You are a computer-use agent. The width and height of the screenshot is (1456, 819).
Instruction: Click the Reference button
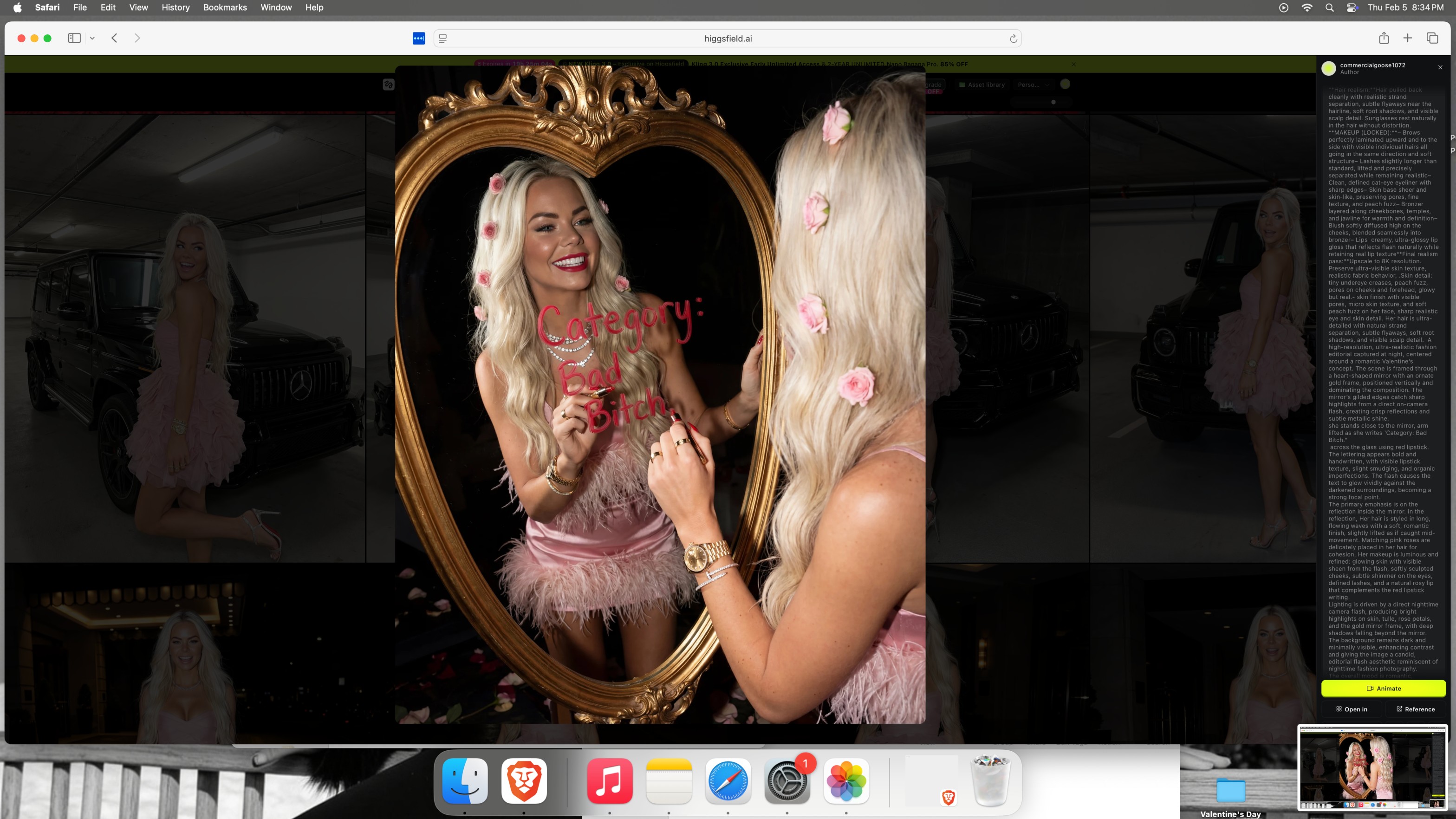coord(1415,709)
